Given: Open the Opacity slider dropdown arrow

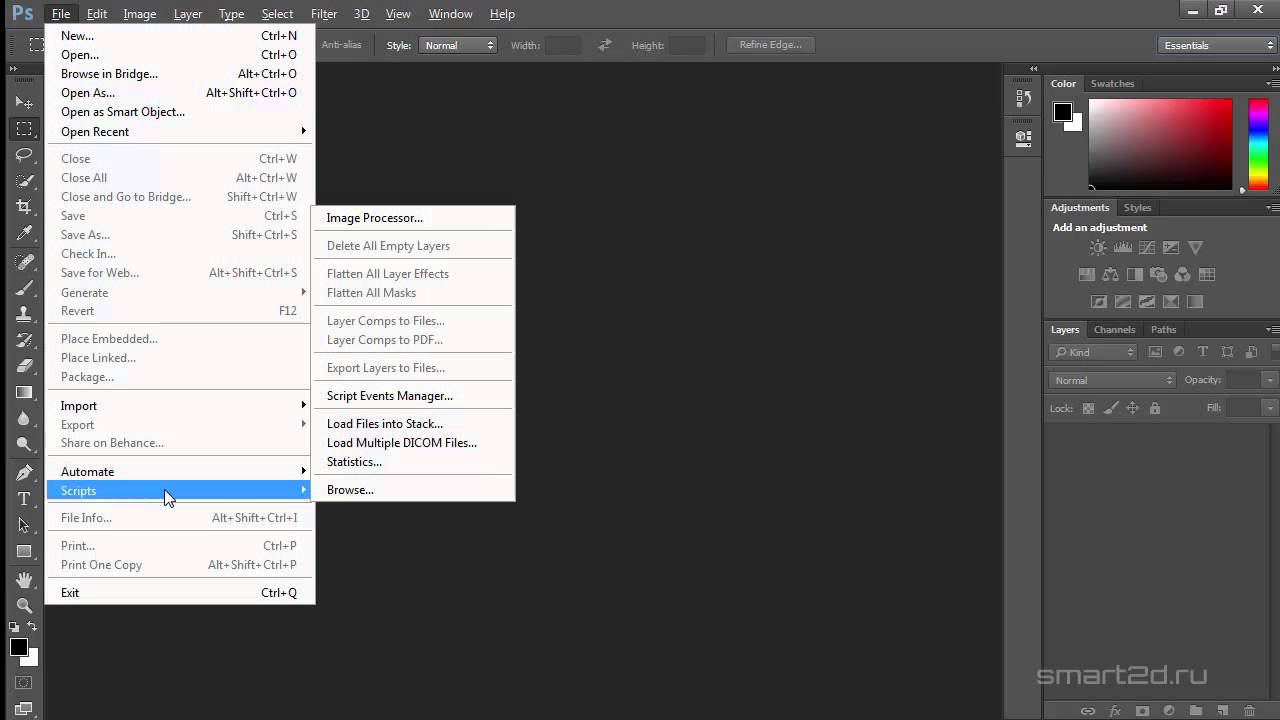Looking at the screenshot, I should click(1270, 380).
